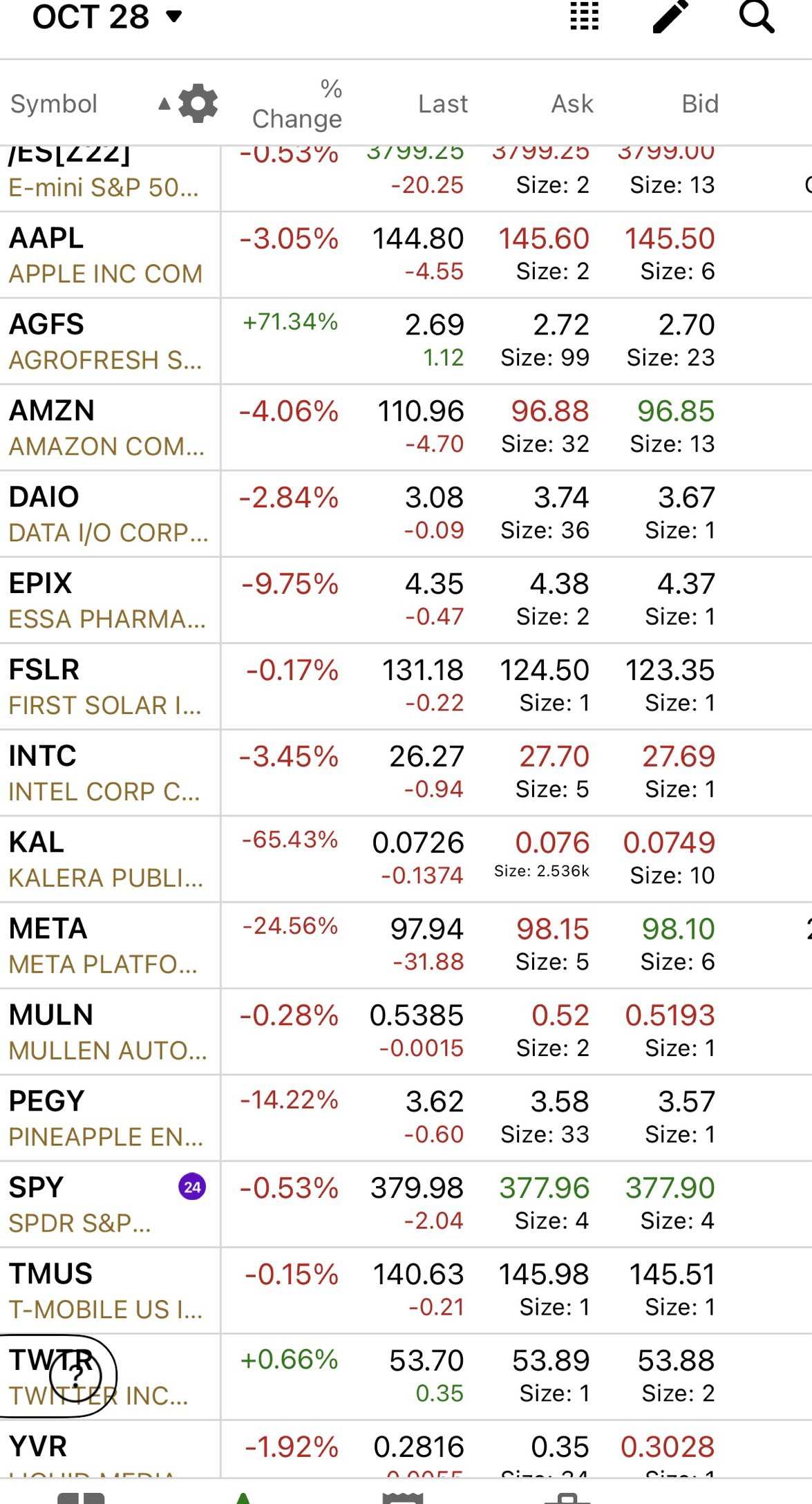Open the first bottom tab bar icon
This screenshot has height=1504, width=812.
81,1496
